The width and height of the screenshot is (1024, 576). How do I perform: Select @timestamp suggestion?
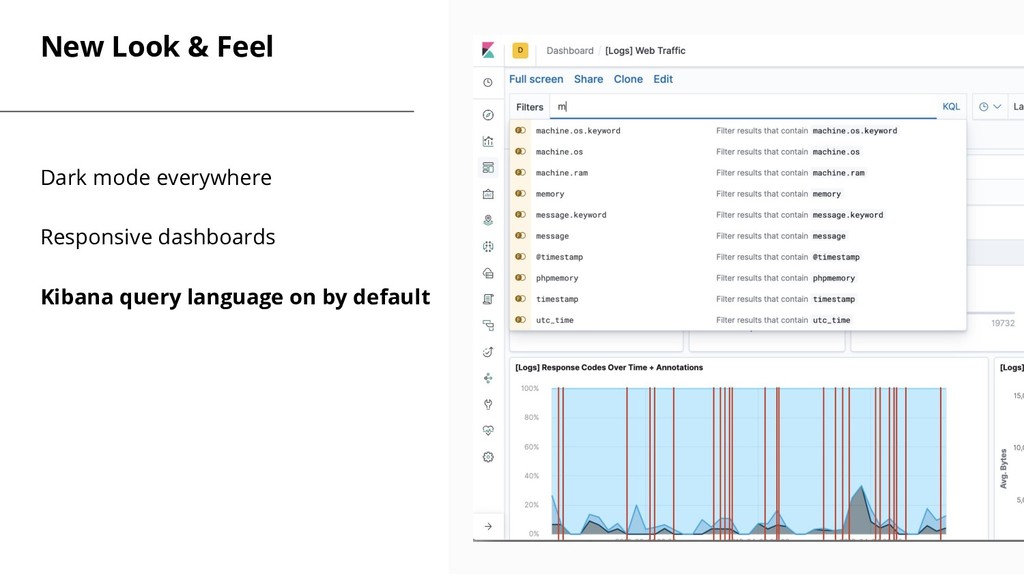point(738,257)
